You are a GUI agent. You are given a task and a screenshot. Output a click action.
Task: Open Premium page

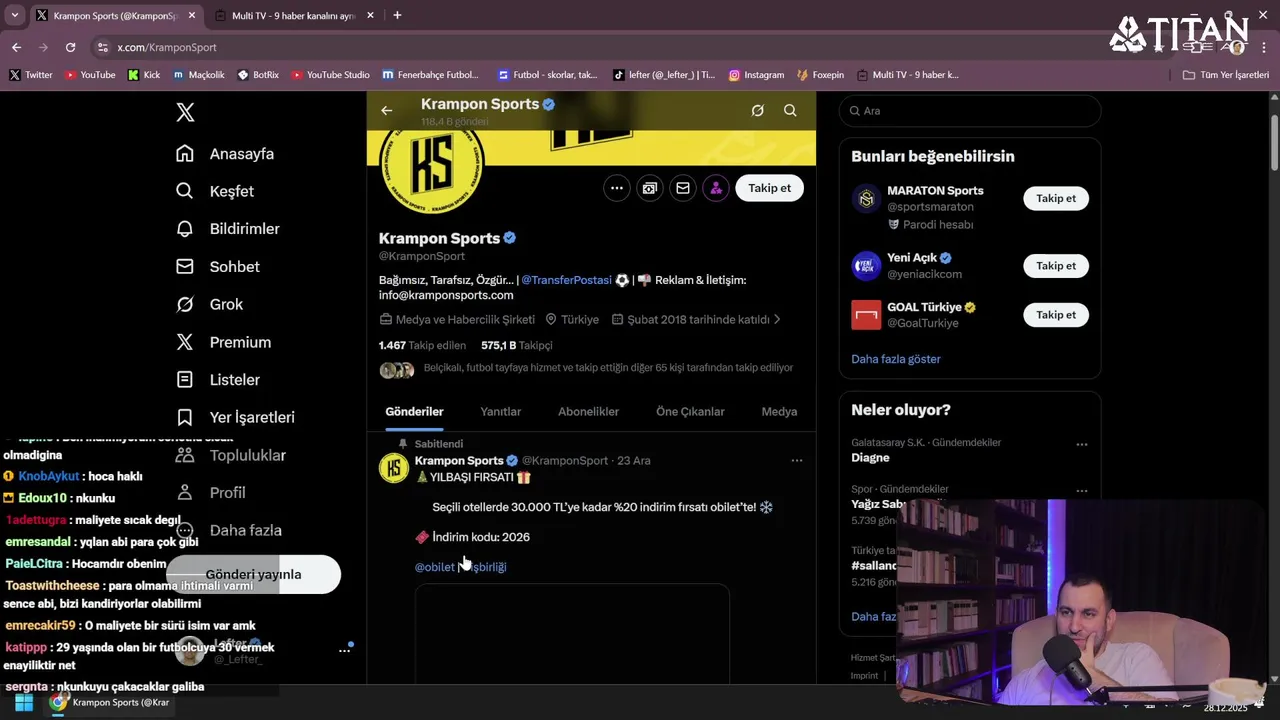click(x=224, y=342)
